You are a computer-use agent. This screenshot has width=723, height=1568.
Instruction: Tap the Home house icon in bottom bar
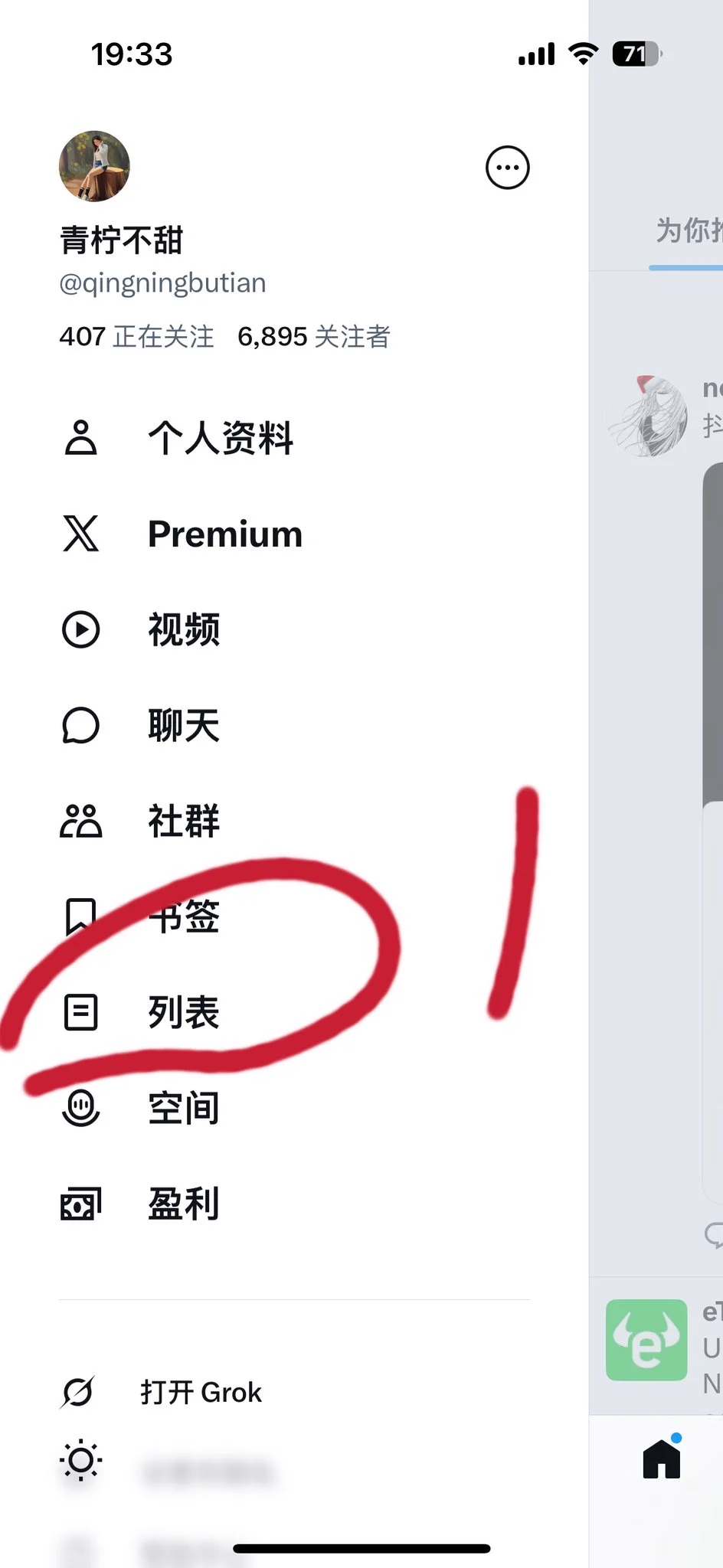coord(662,1459)
